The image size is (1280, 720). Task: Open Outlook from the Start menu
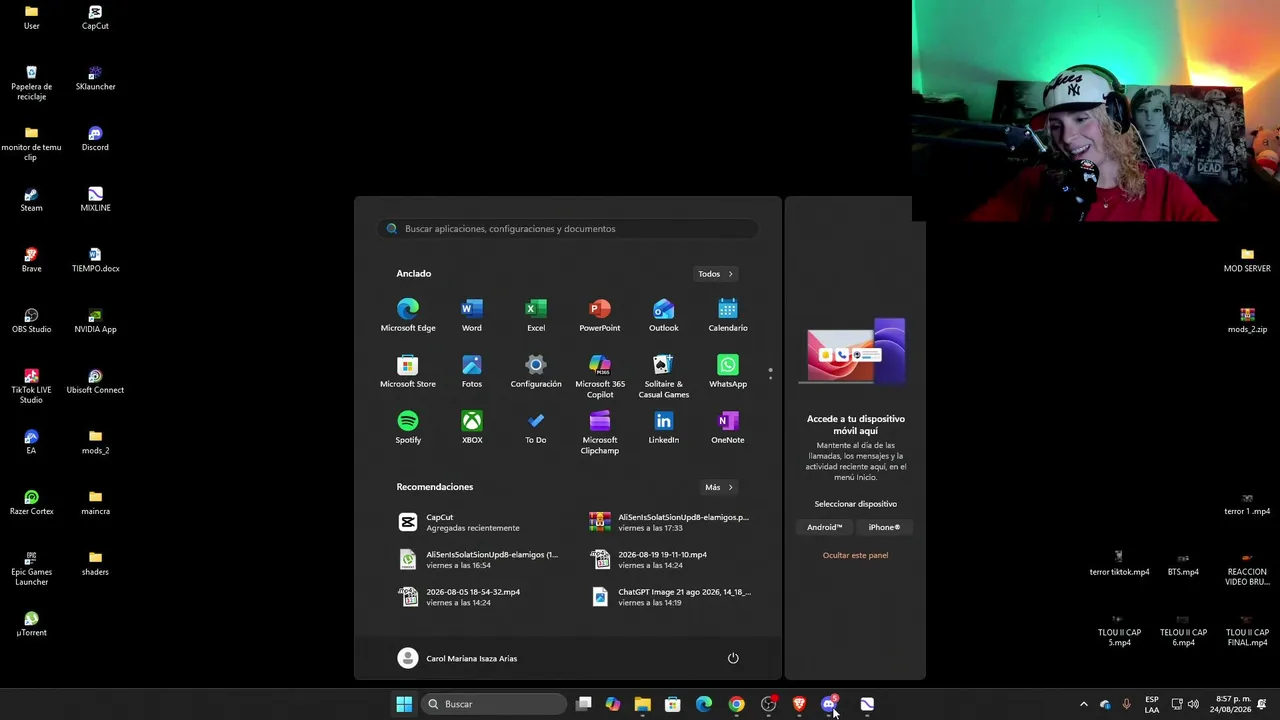point(664,315)
